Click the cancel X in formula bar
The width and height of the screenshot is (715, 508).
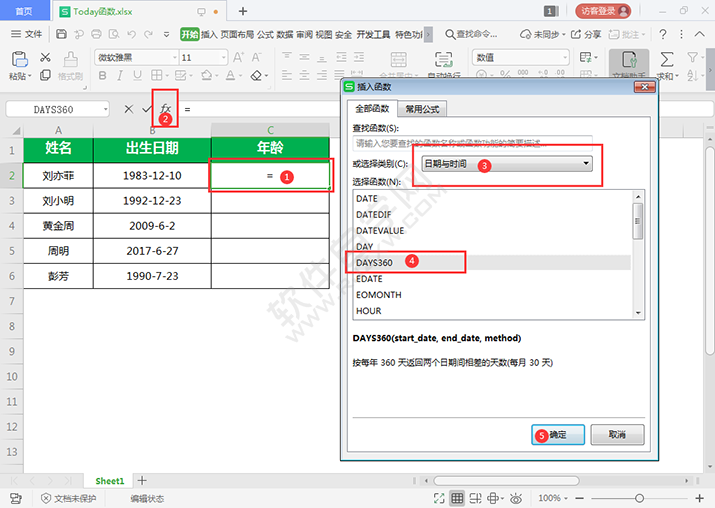tap(129, 109)
